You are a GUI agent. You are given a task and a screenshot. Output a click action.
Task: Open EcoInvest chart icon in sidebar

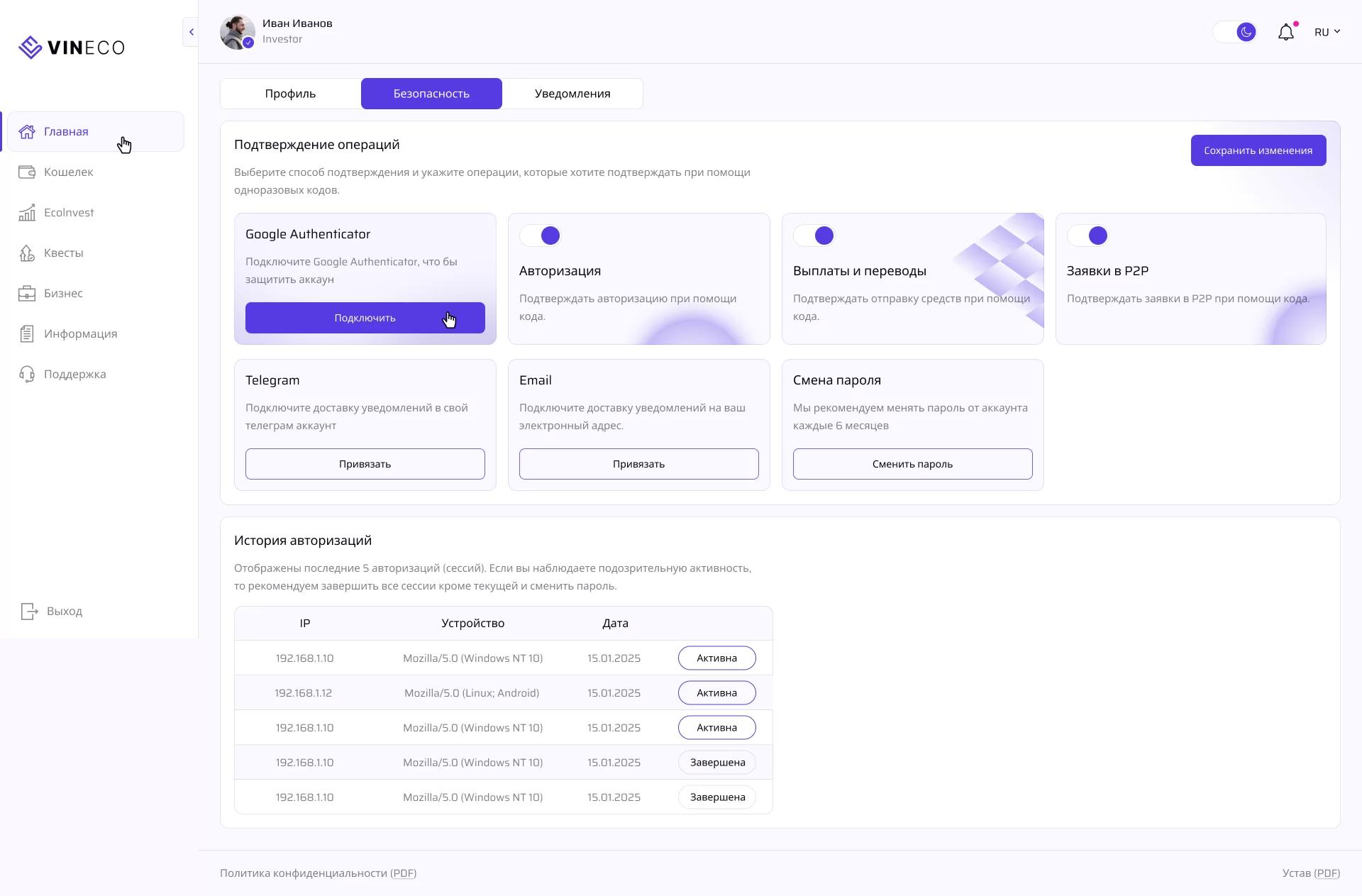coord(27,212)
